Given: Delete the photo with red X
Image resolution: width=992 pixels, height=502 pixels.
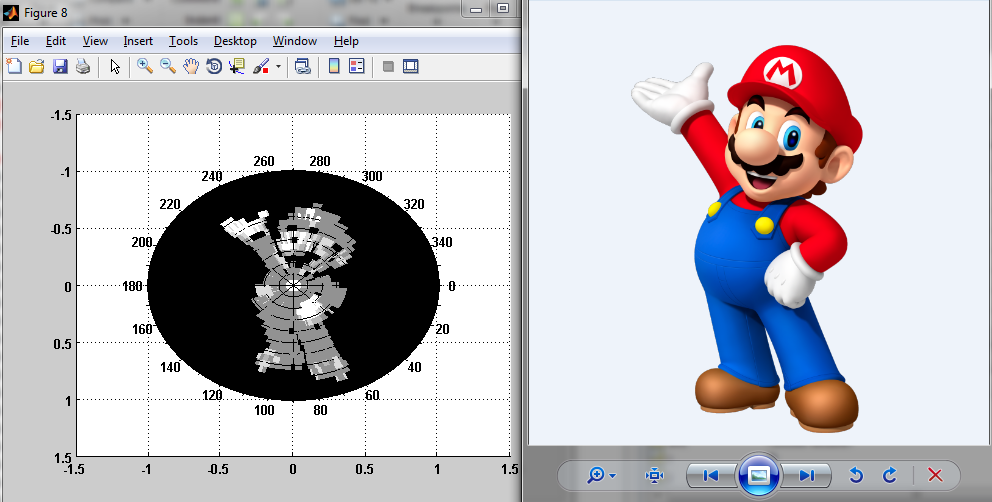Looking at the screenshot, I should click(x=935, y=475).
